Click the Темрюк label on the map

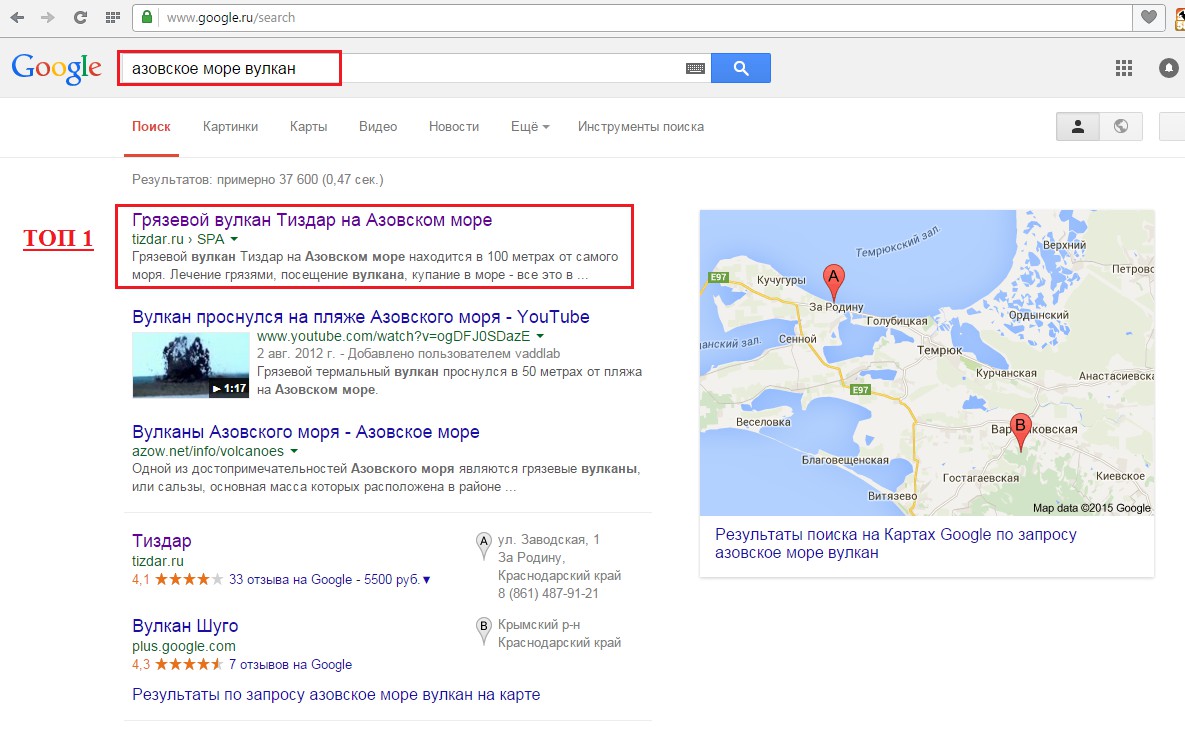pos(939,350)
